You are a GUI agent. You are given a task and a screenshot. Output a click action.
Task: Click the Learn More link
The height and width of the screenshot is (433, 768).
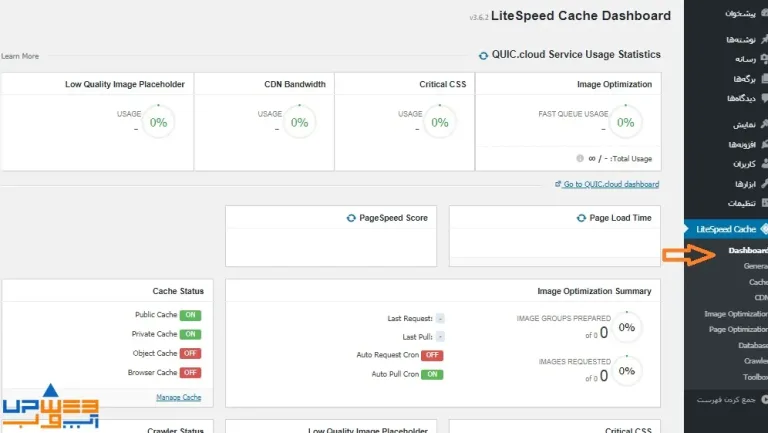(20, 56)
